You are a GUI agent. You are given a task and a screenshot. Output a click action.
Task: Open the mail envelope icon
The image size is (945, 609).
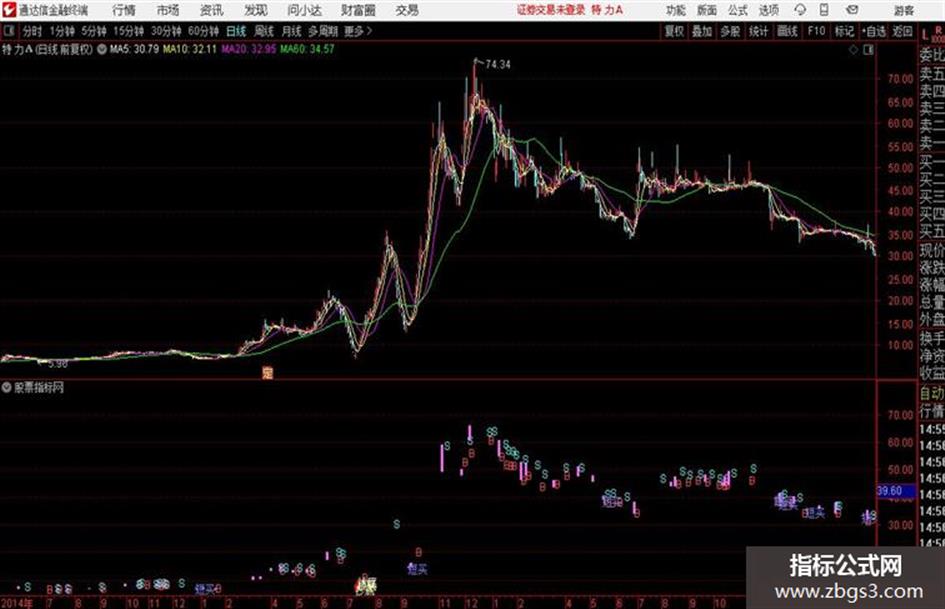[852, 10]
